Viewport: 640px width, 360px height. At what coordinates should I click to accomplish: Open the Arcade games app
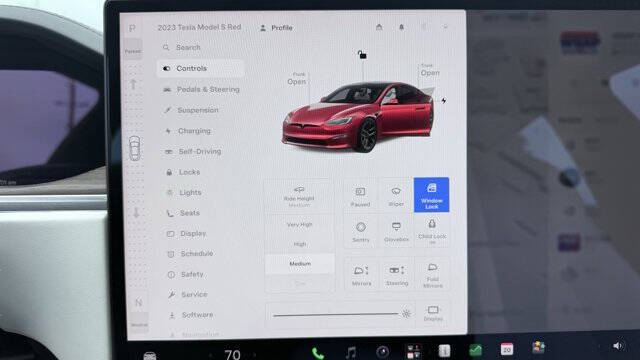(x=538, y=347)
